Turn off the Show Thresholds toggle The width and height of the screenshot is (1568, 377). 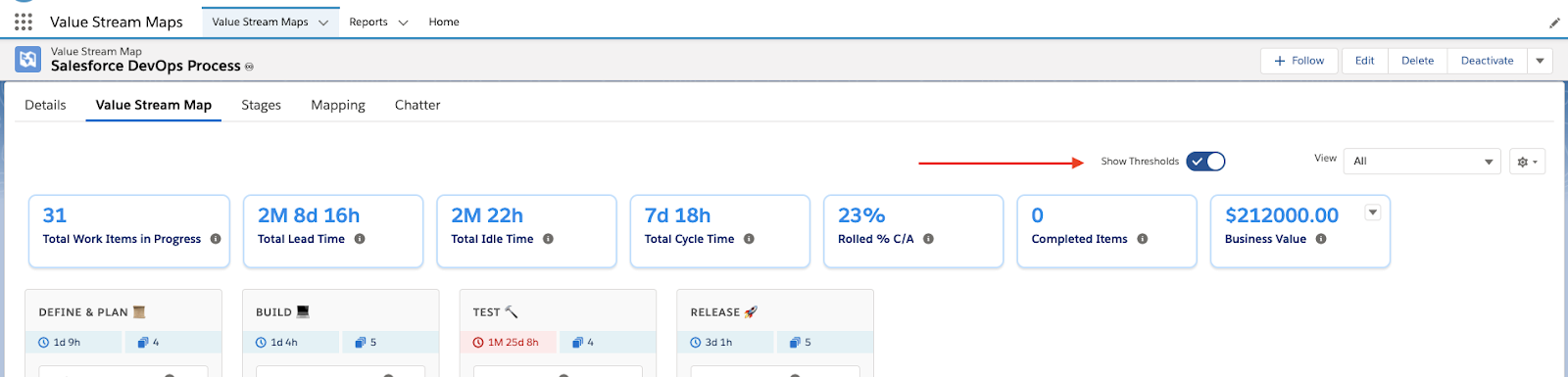click(x=1205, y=162)
